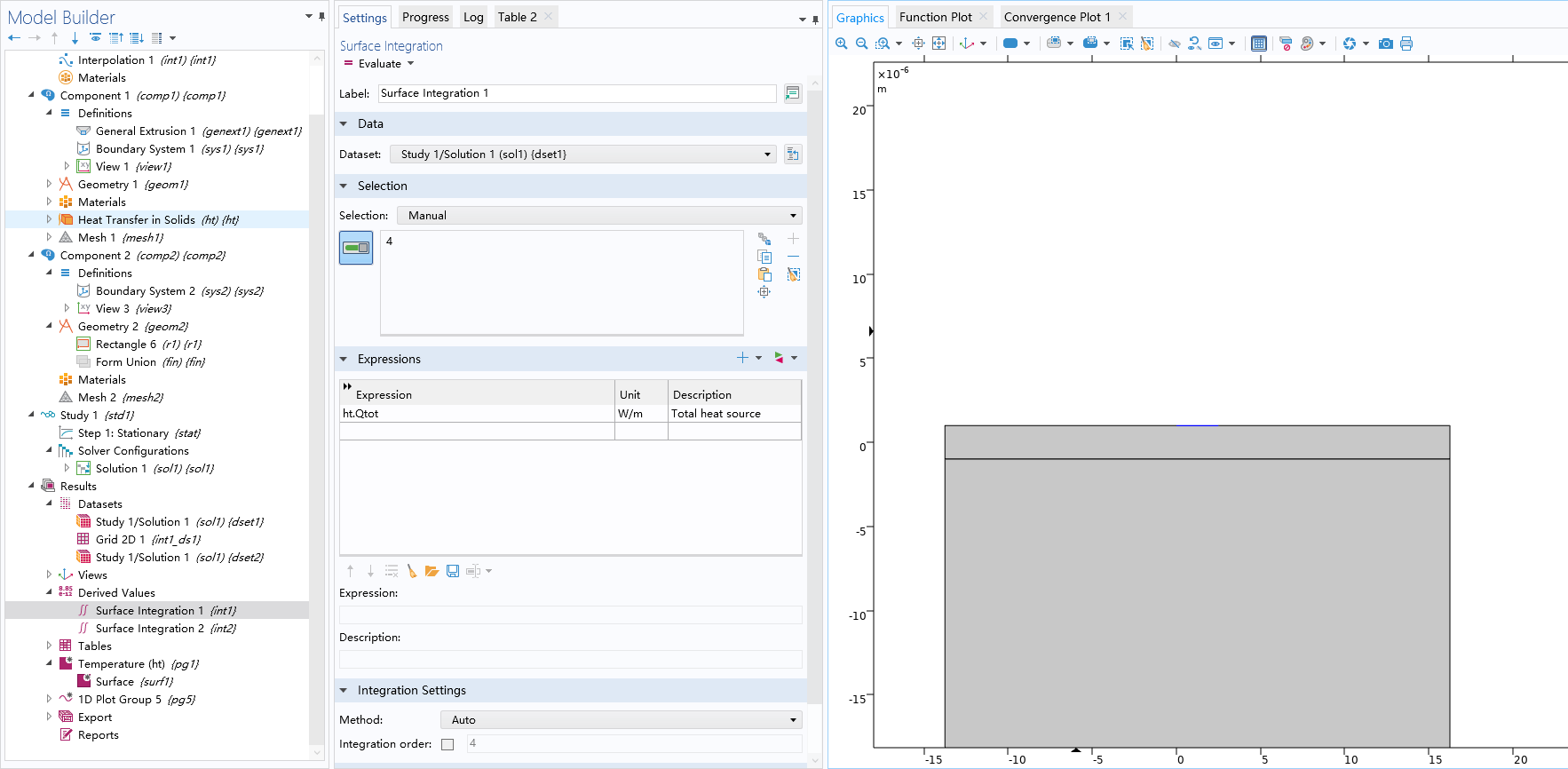Toggle the Integration order checkbox
This screenshot has height=769, width=1568.
(x=447, y=744)
